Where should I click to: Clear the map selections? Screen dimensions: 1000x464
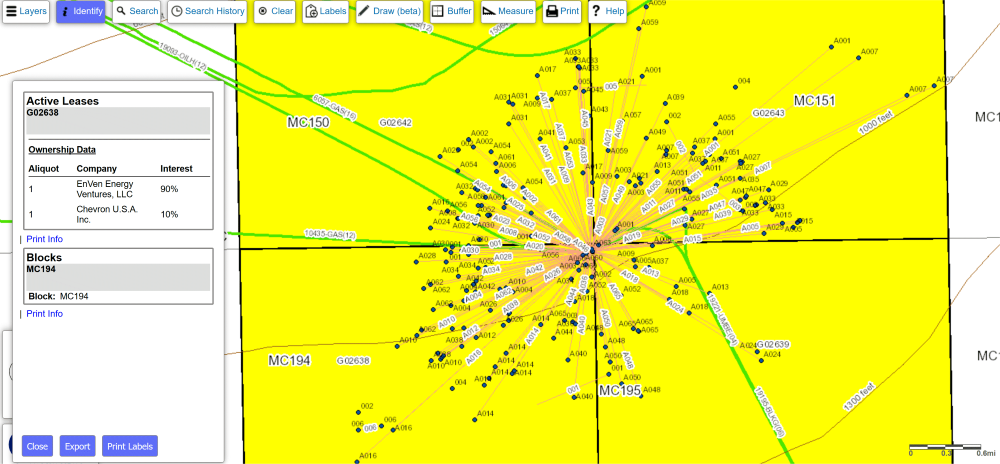(x=274, y=11)
